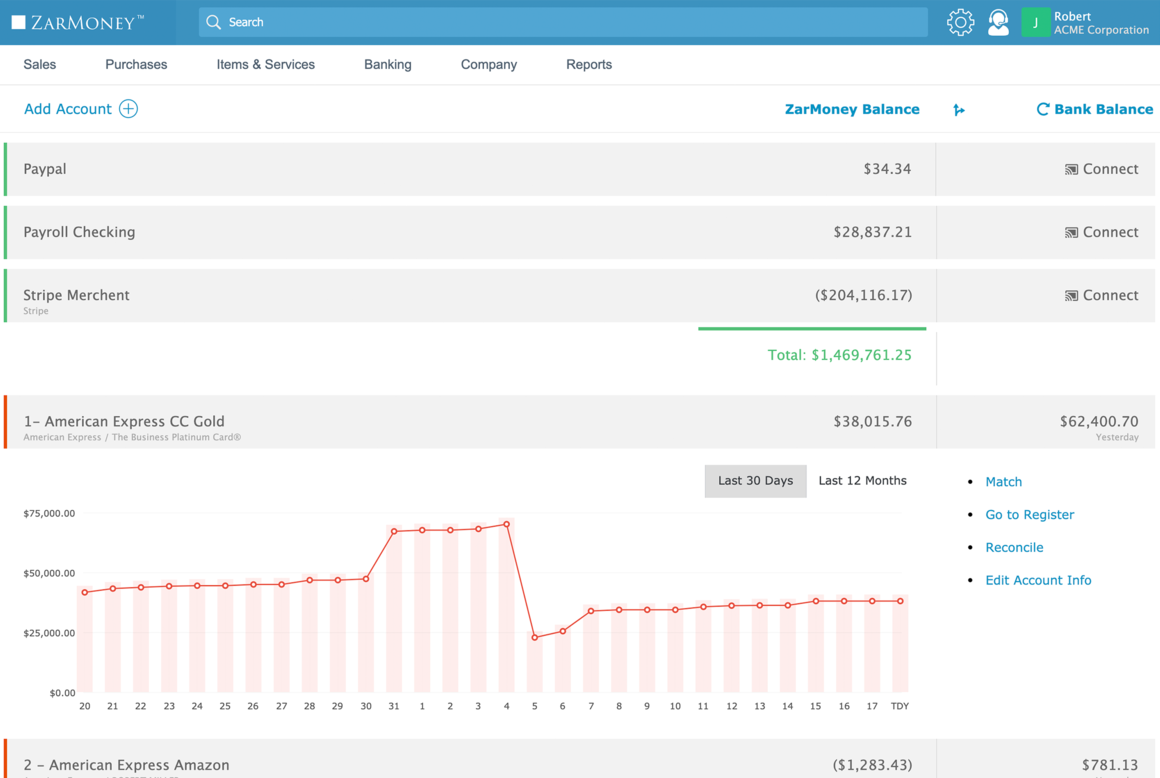
Task: Focus the Search input field
Action: [563, 22]
